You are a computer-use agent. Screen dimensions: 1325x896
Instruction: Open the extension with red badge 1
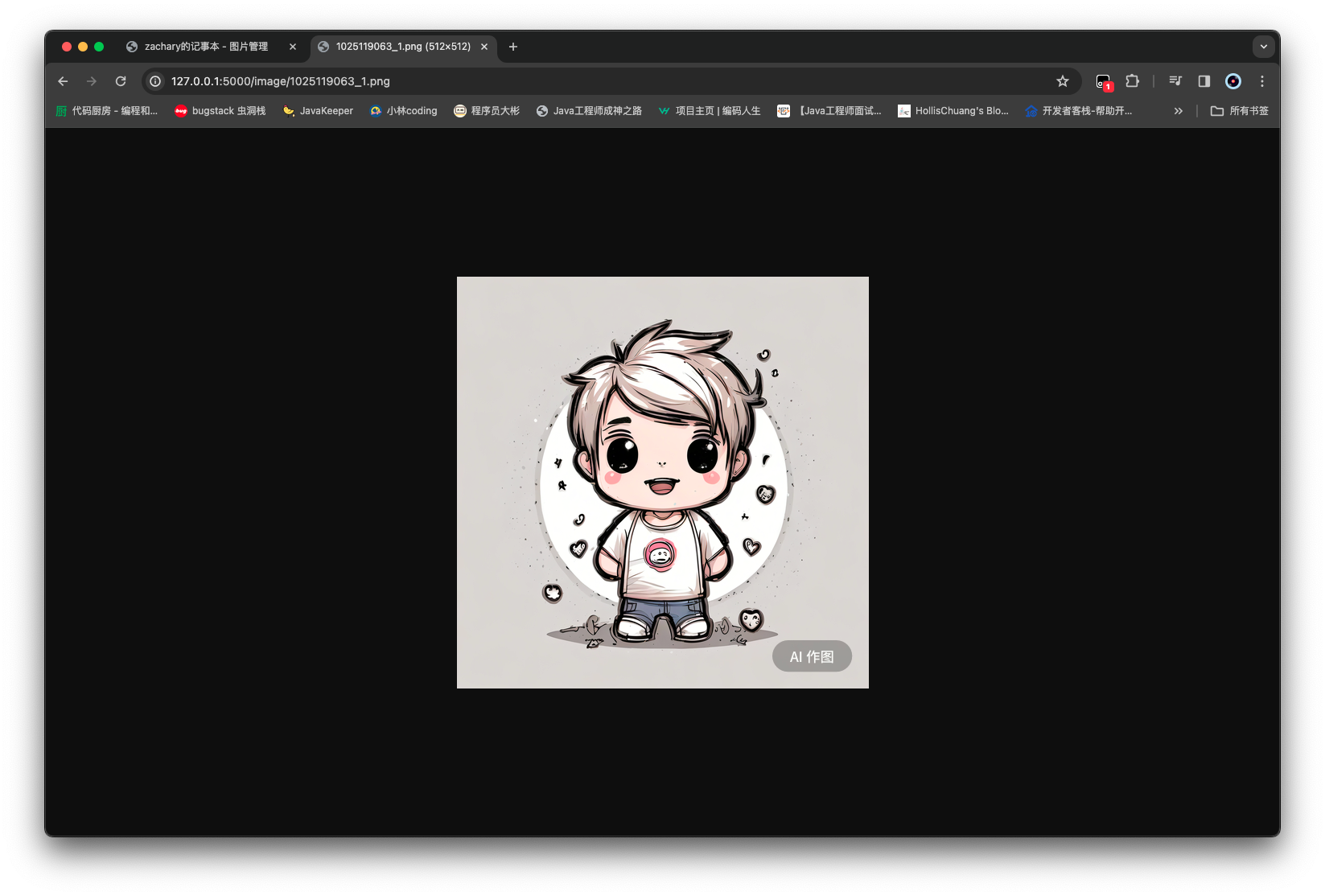1104,81
